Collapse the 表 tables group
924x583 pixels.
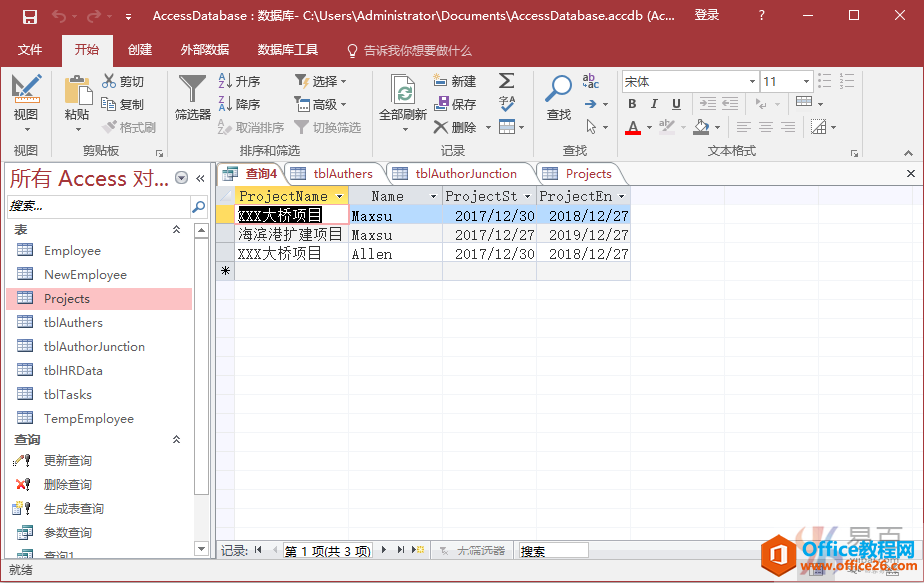177,230
